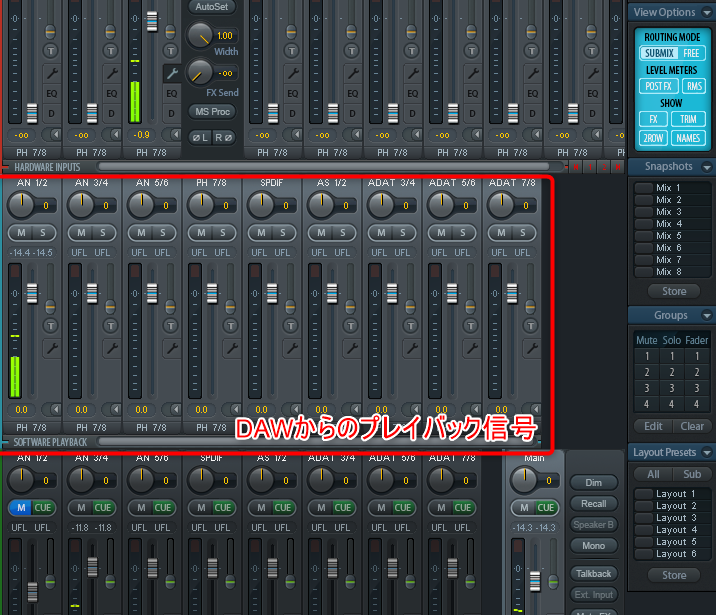The image size is (716, 615).
Task: Activate the Dim button
Action: click(x=594, y=483)
